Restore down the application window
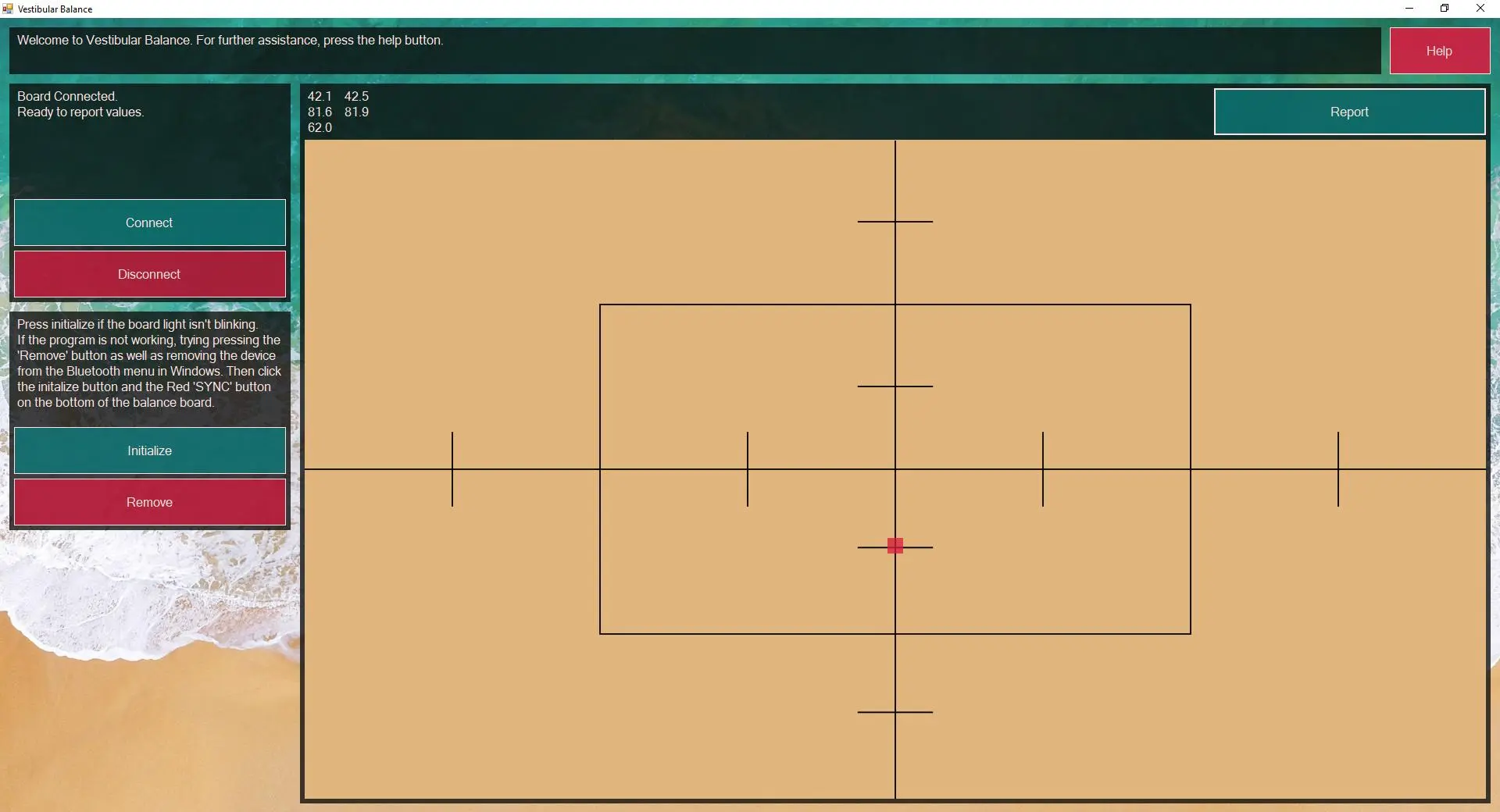The width and height of the screenshot is (1500, 812). point(1445,9)
